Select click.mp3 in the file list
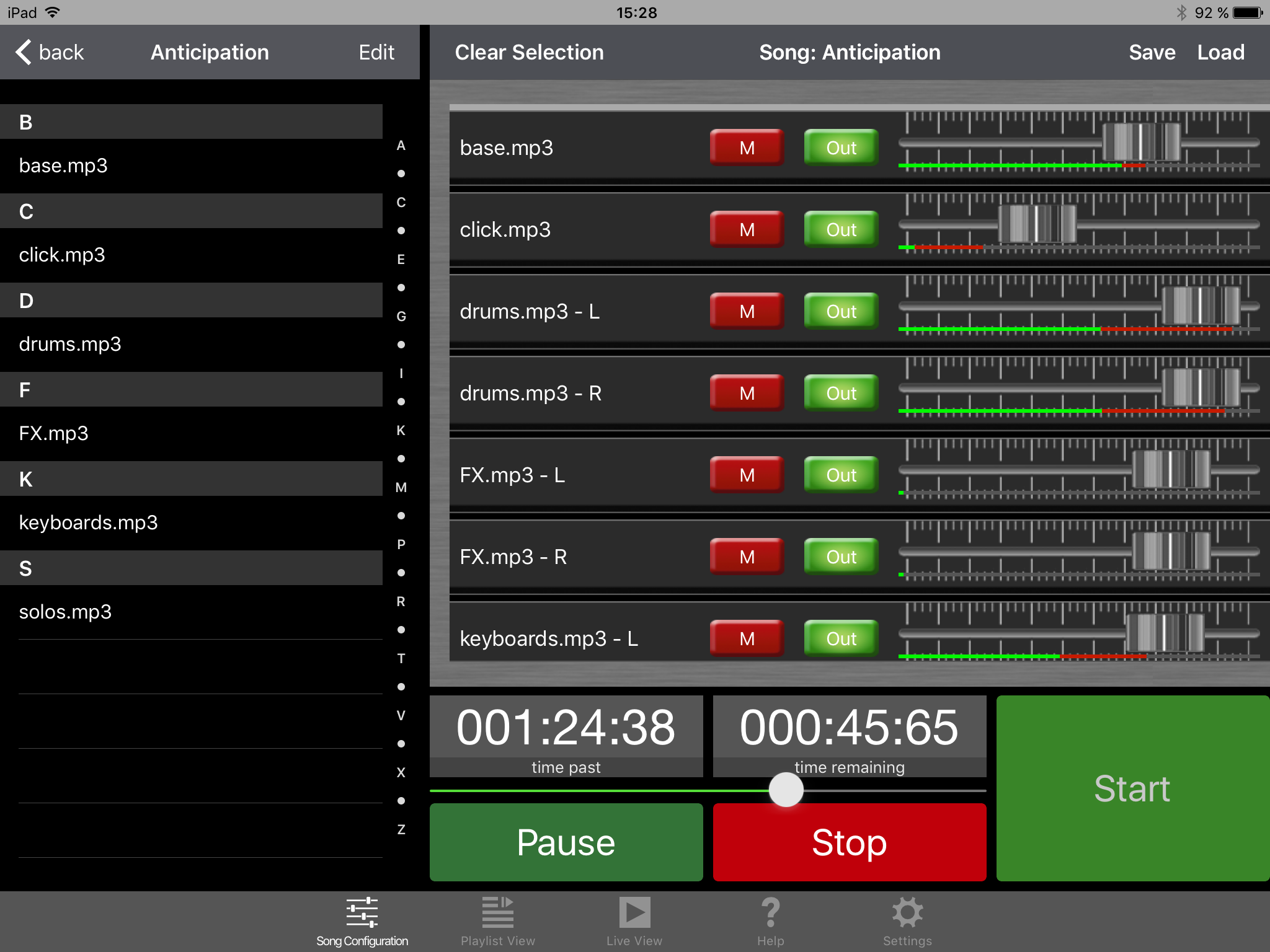The width and height of the screenshot is (1270, 952). click(x=191, y=255)
